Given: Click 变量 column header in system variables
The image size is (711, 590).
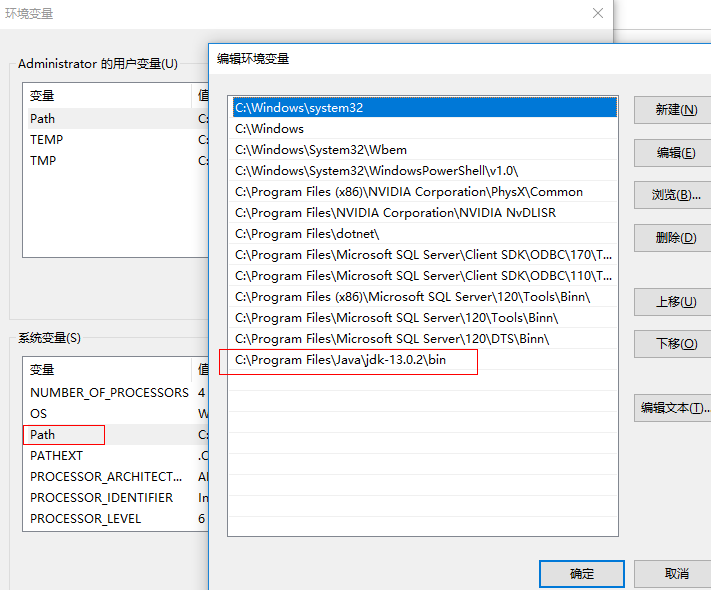Looking at the screenshot, I should tap(107, 370).
